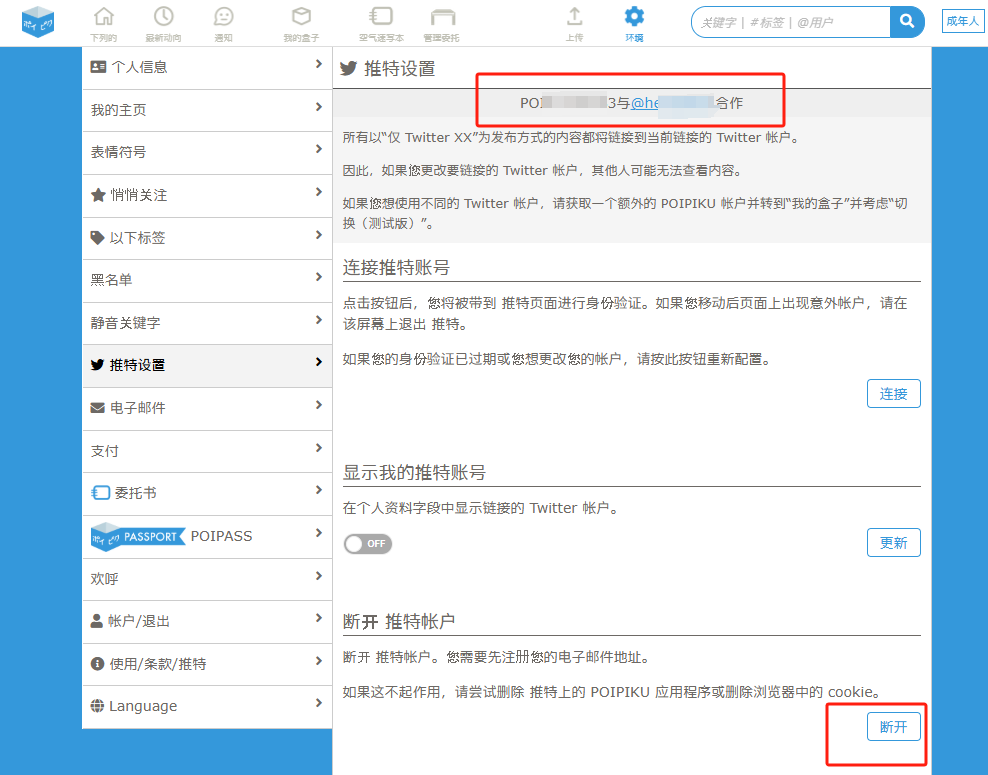Click the 成年人 button
This screenshot has width=988, height=775.
[962, 21]
